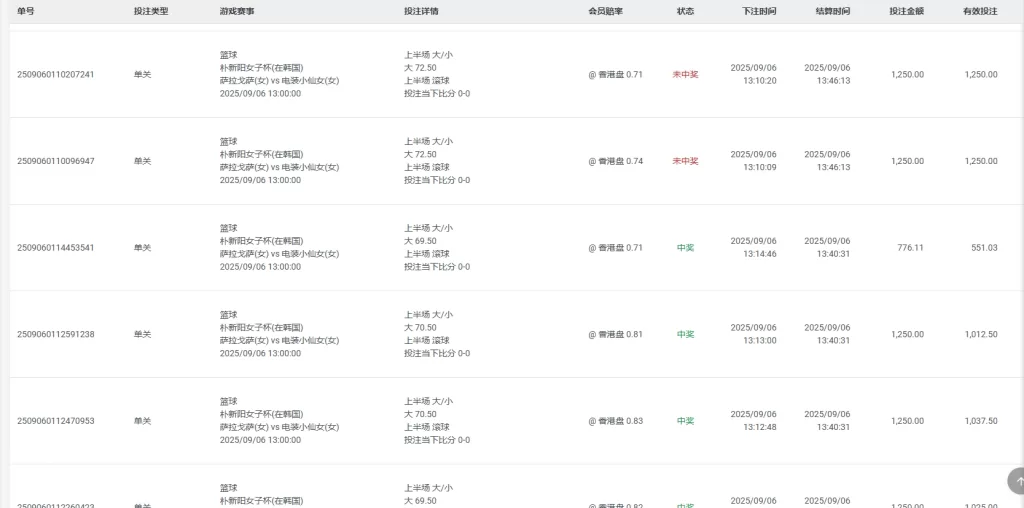Screen dimensions: 1024x508
Task: Click bet time 13:12:48
Action: (760, 428)
